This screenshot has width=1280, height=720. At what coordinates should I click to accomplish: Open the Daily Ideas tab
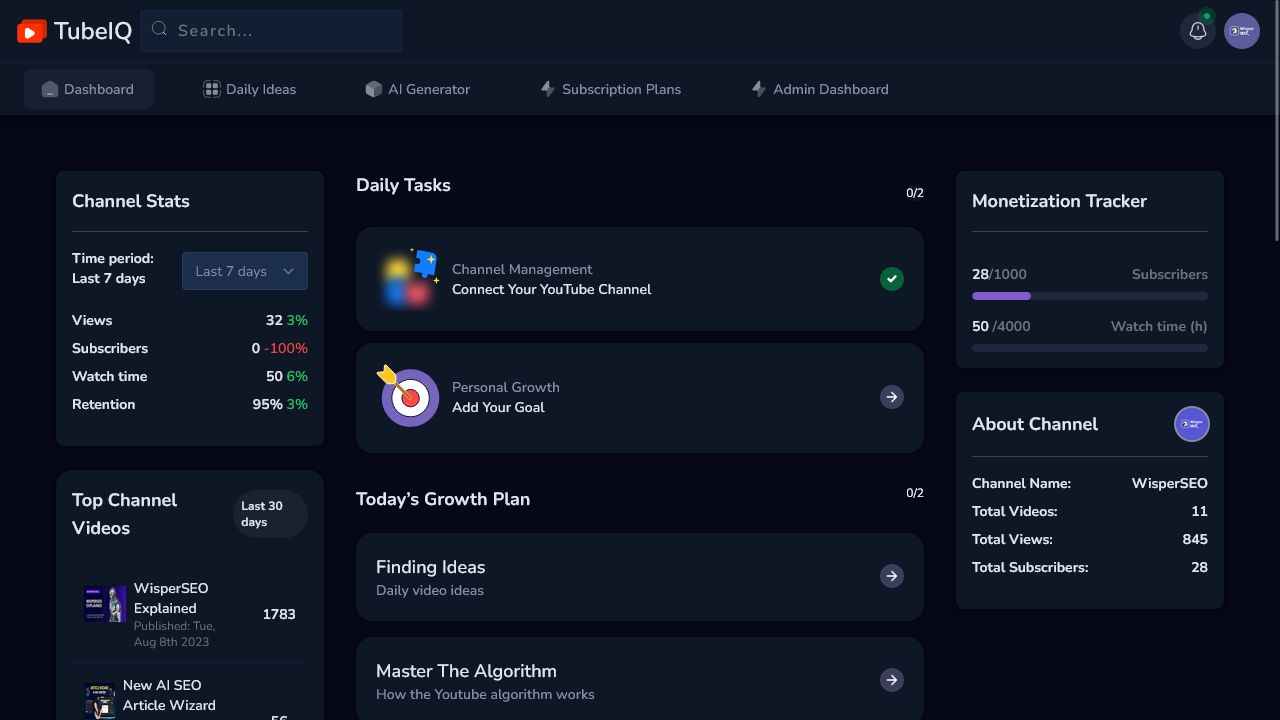[x=249, y=89]
